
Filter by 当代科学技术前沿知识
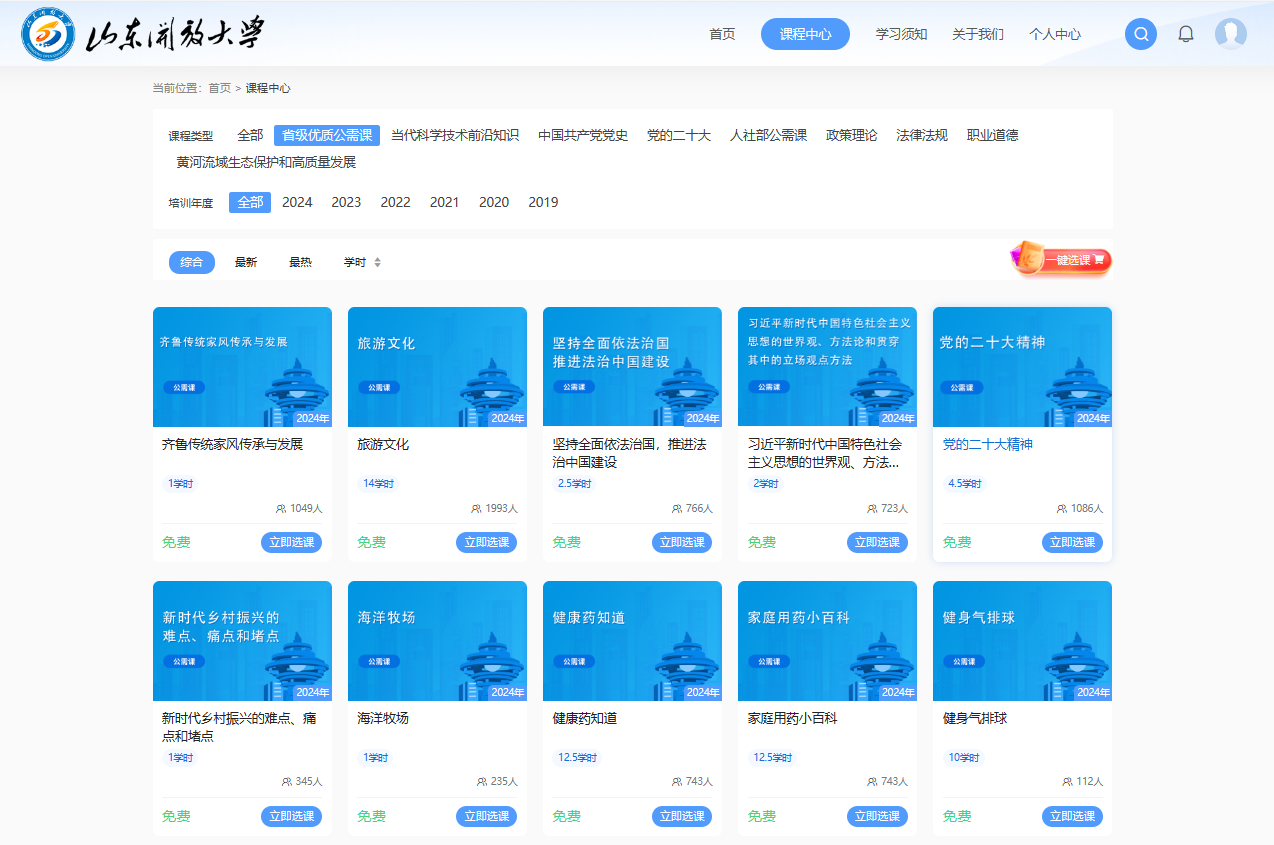455,135
